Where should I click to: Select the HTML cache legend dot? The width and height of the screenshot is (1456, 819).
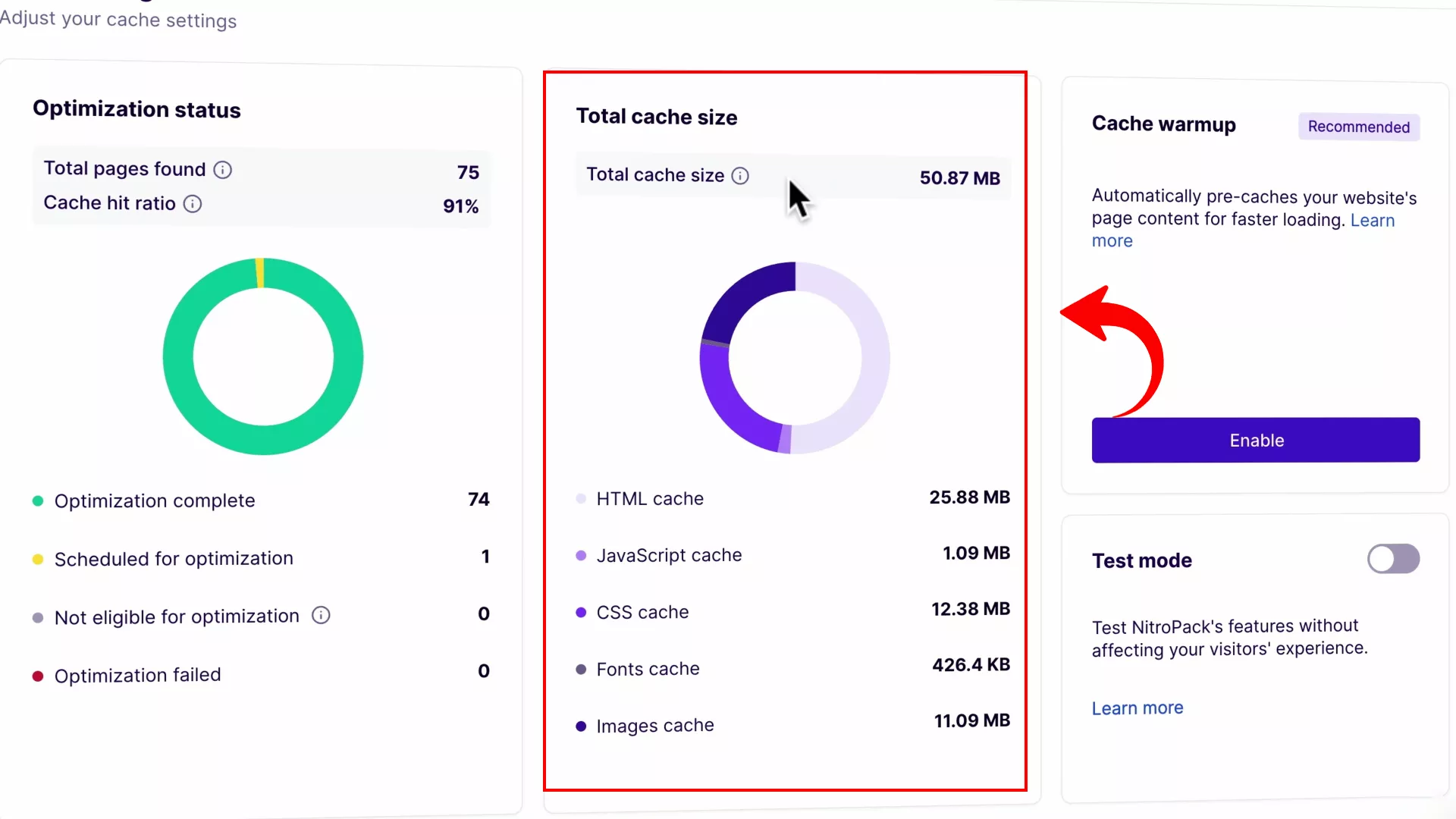(581, 499)
